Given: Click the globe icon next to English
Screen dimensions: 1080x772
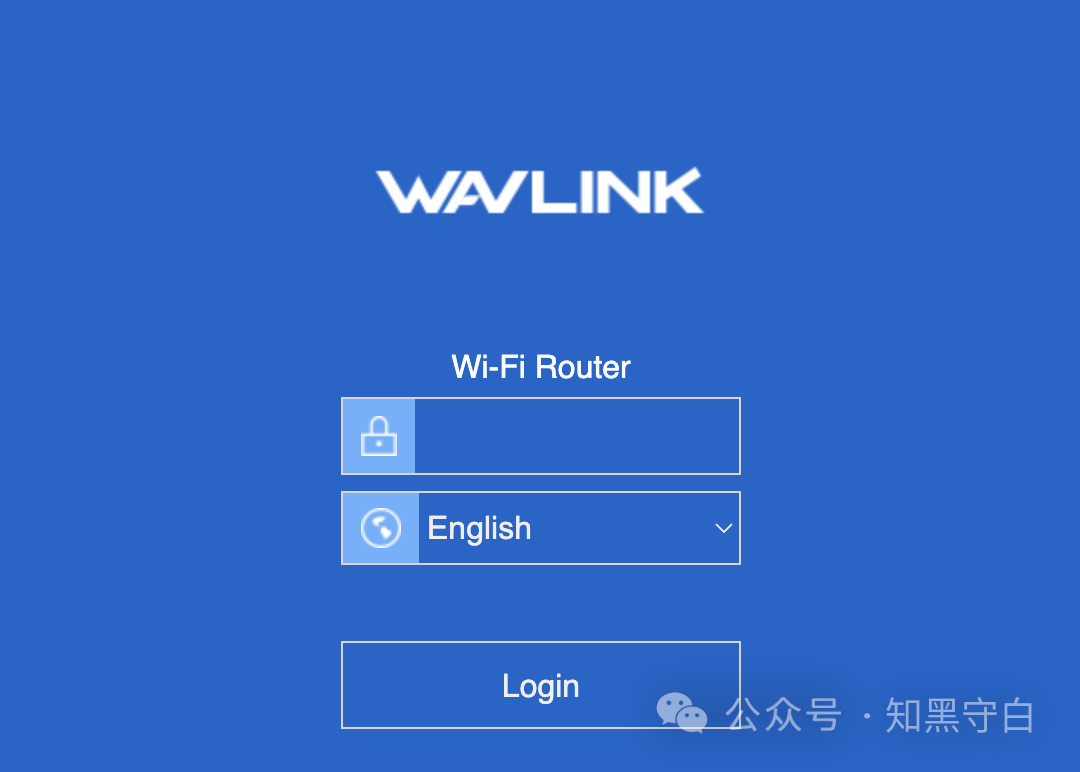Looking at the screenshot, I should click(x=381, y=528).
